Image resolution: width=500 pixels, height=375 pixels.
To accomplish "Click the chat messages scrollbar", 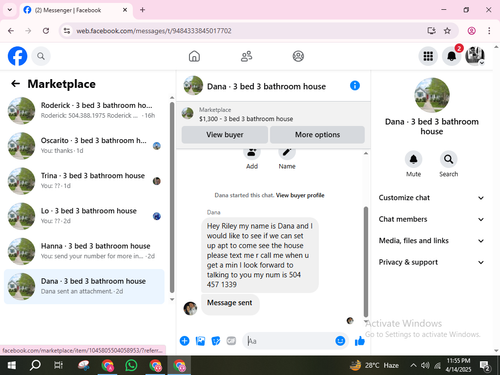I will point(366,262).
